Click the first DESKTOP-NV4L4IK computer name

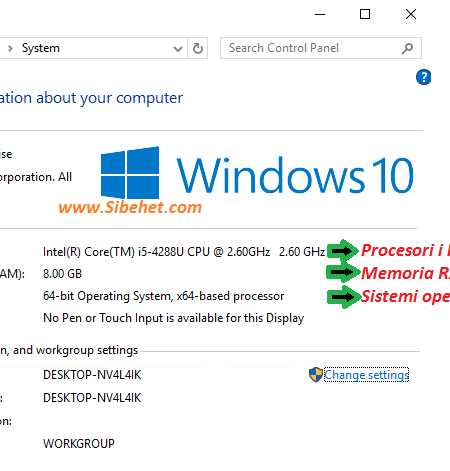click(x=92, y=375)
